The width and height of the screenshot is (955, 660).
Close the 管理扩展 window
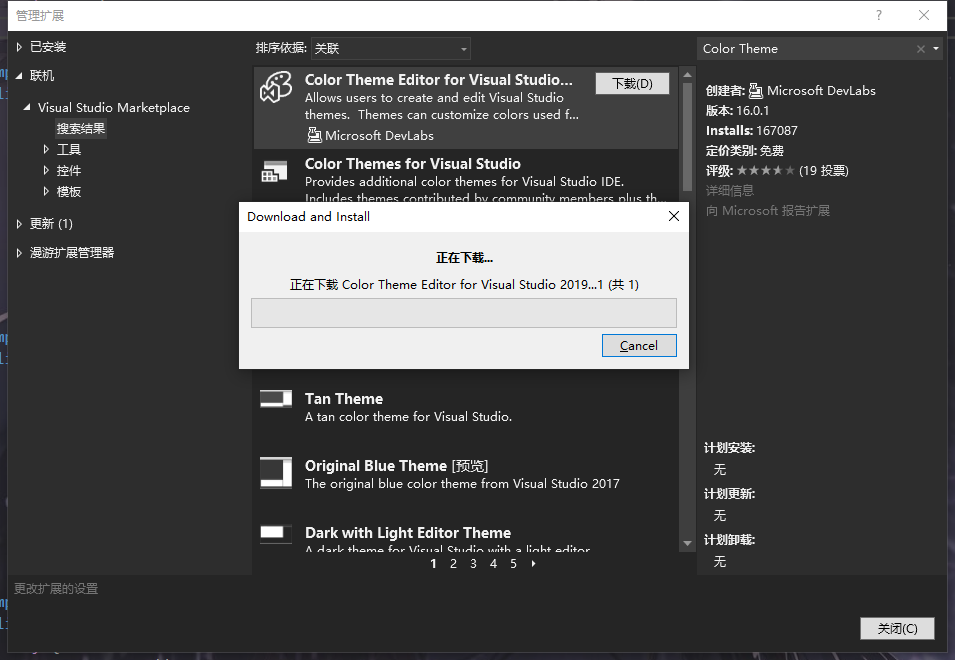(x=924, y=15)
